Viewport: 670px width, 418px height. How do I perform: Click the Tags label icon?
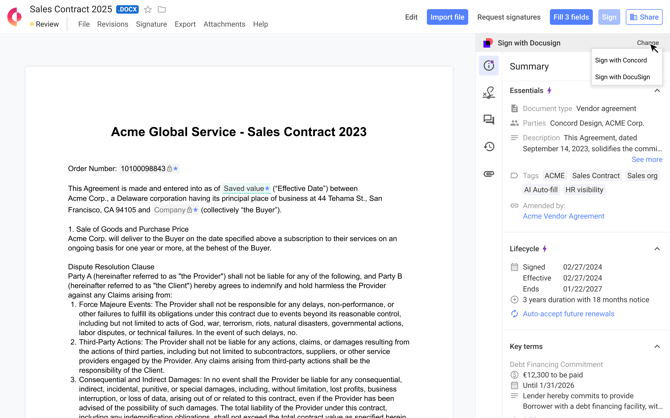(514, 176)
